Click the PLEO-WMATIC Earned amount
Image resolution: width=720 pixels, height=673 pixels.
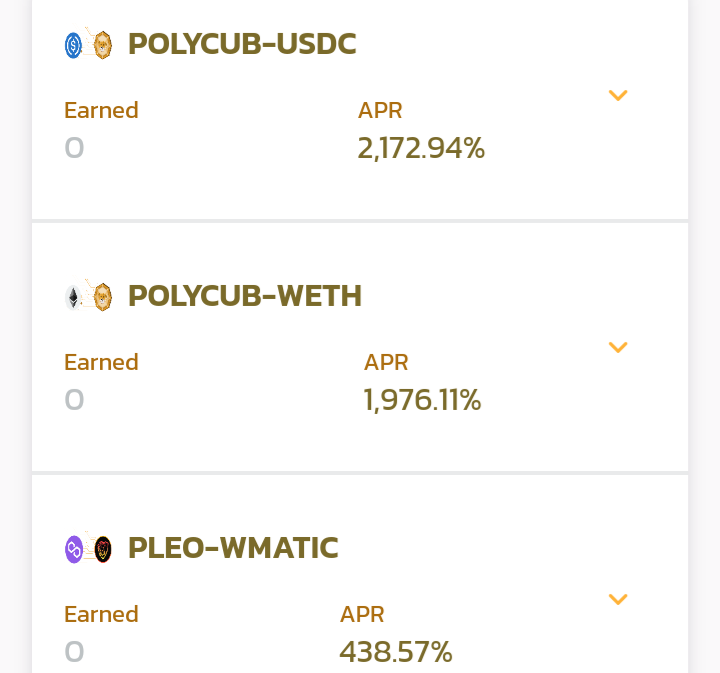pos(74,652)
